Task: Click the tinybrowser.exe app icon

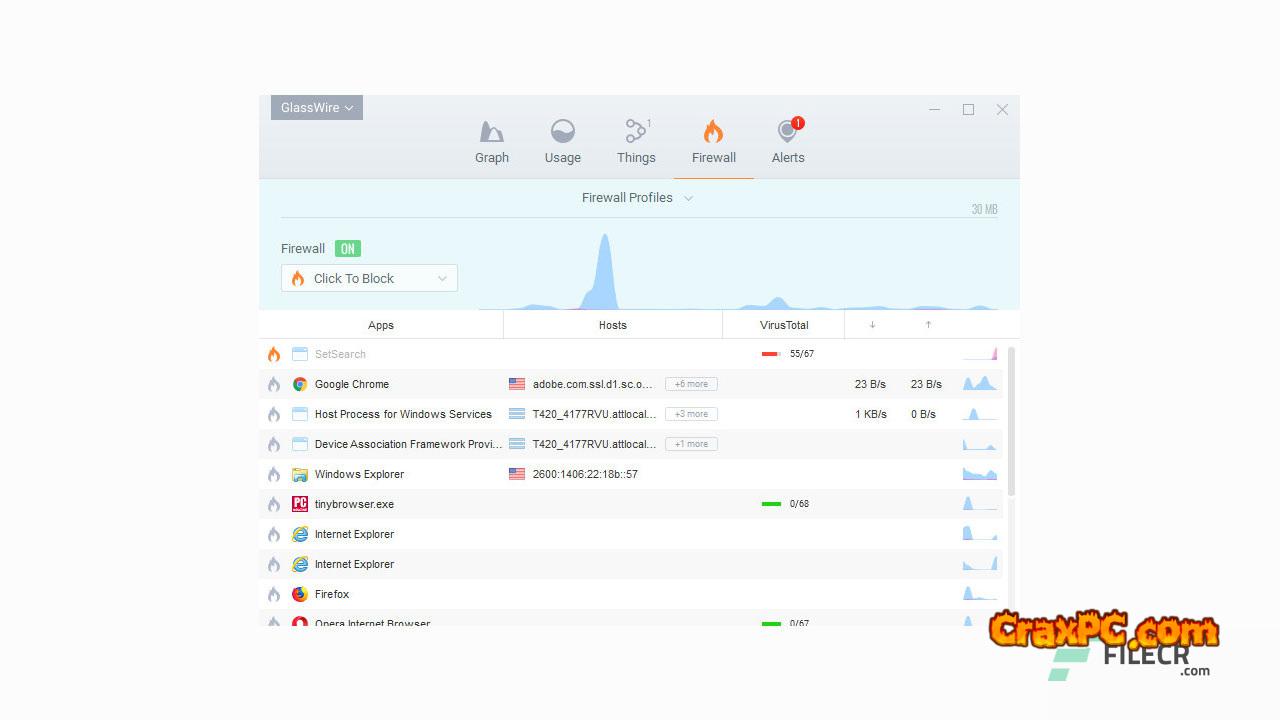Action: 300,504
